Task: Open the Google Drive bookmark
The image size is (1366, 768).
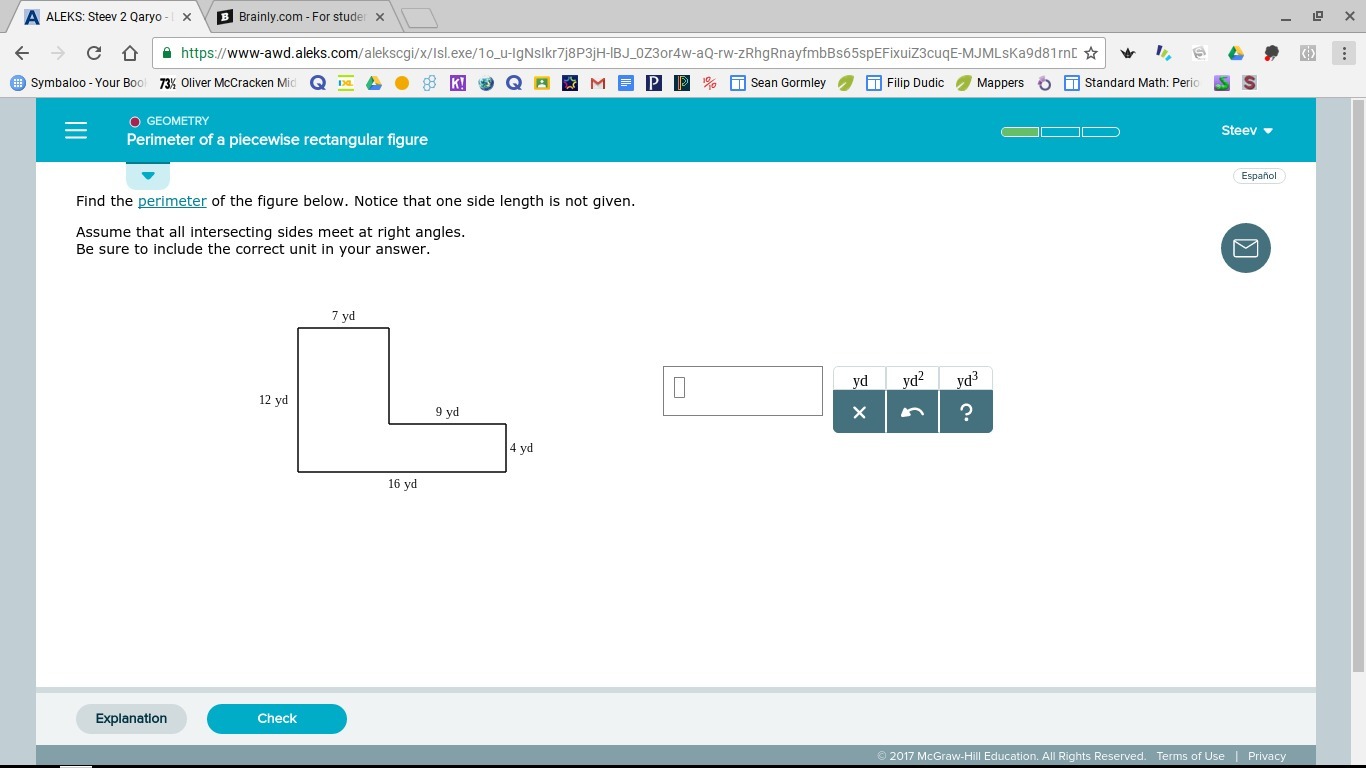Action: (374, 83)
